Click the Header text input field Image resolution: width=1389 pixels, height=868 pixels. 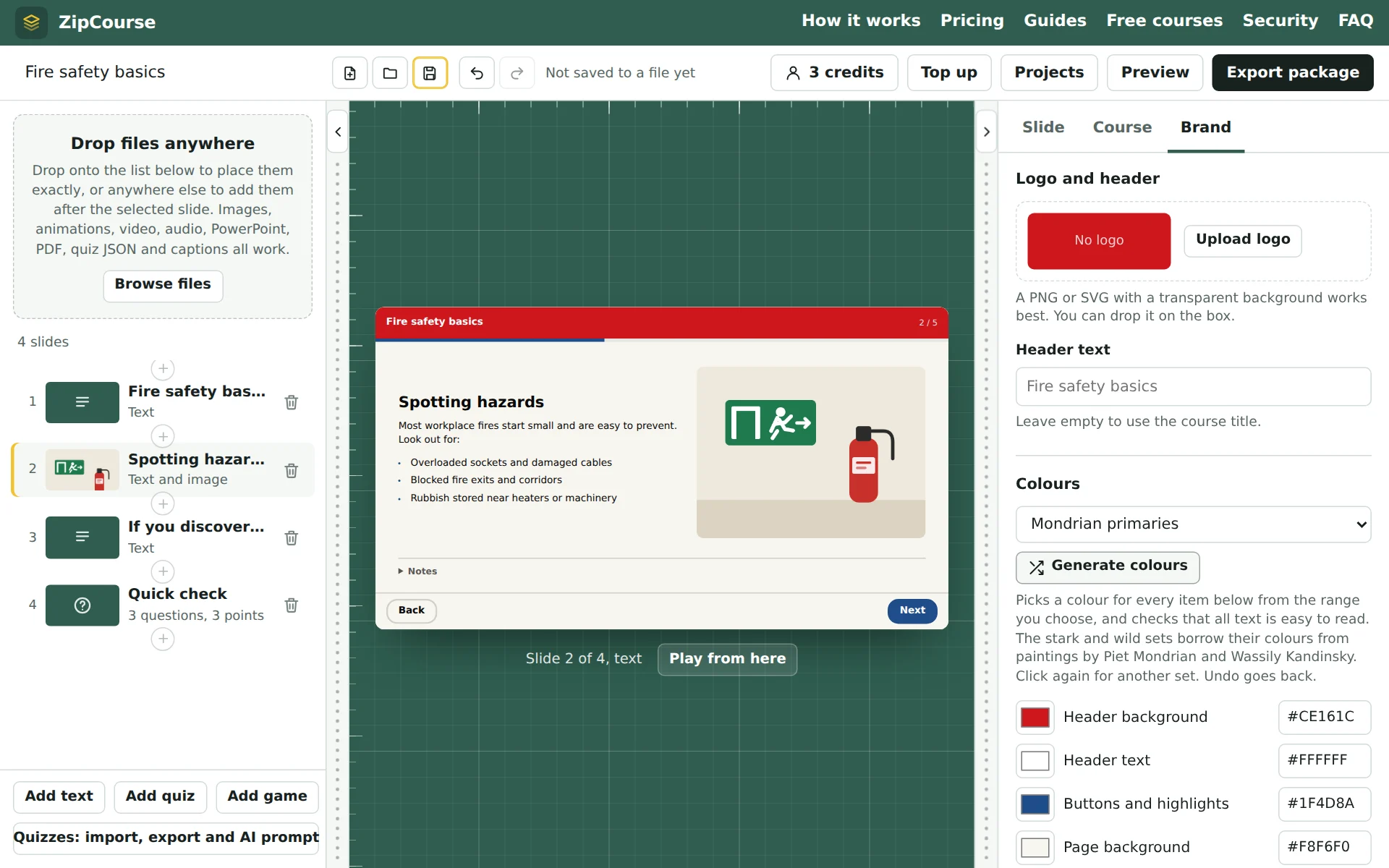(1193, 387)
